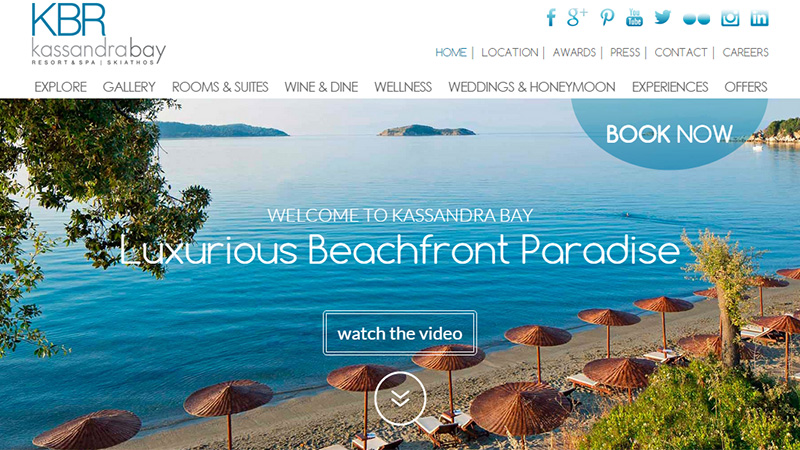Visit the Pinterest page icon

pyautogui.click(x=607, y=18)
